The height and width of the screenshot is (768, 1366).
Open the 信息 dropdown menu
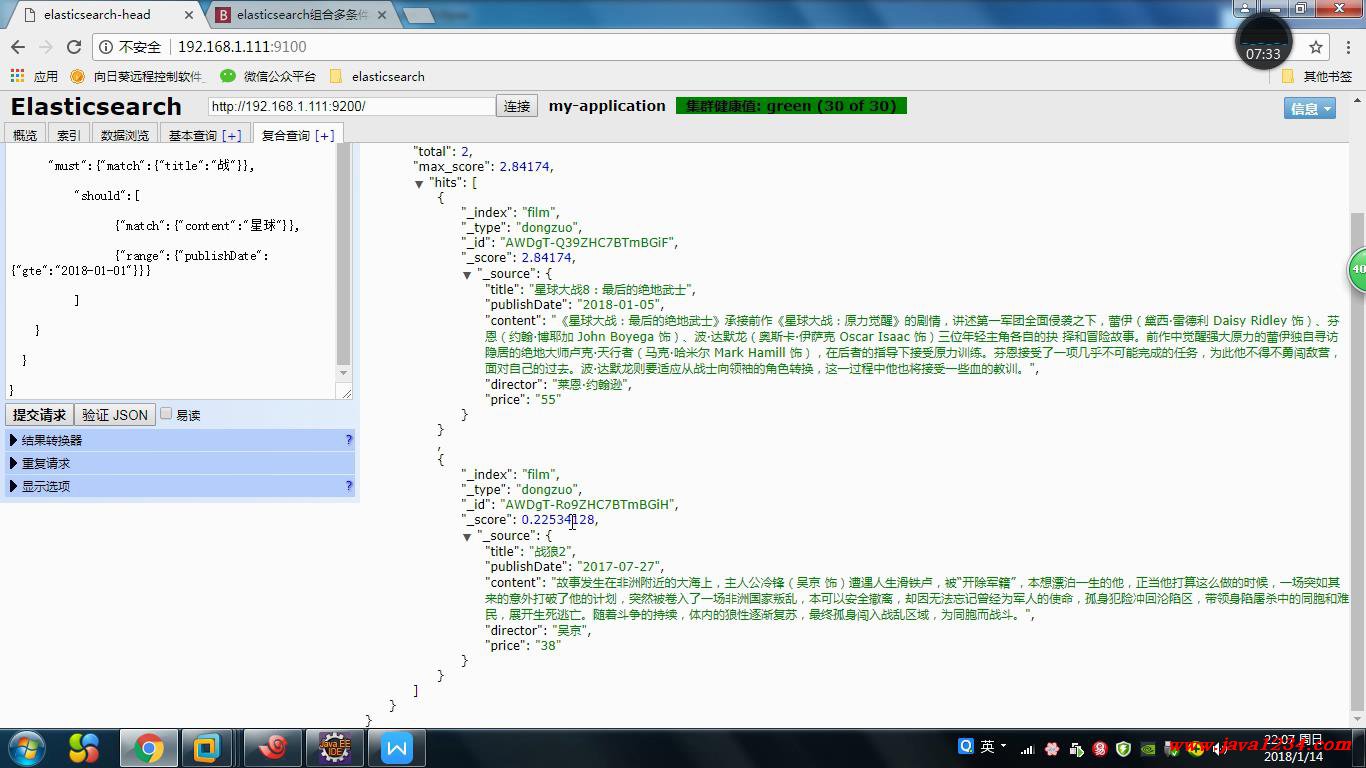tap(1310, 108)
